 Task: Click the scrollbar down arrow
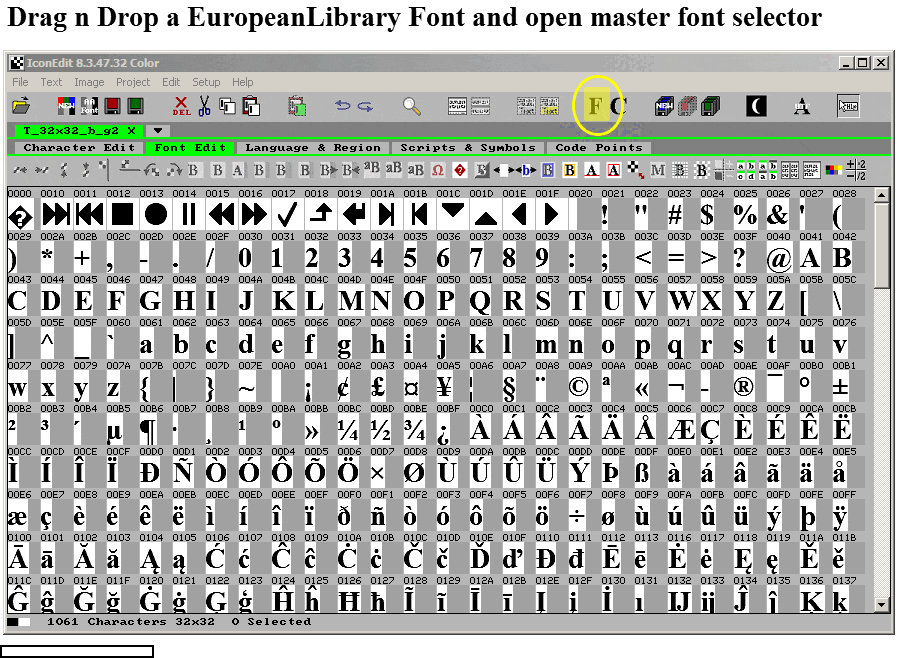click(x=881, y=605)
